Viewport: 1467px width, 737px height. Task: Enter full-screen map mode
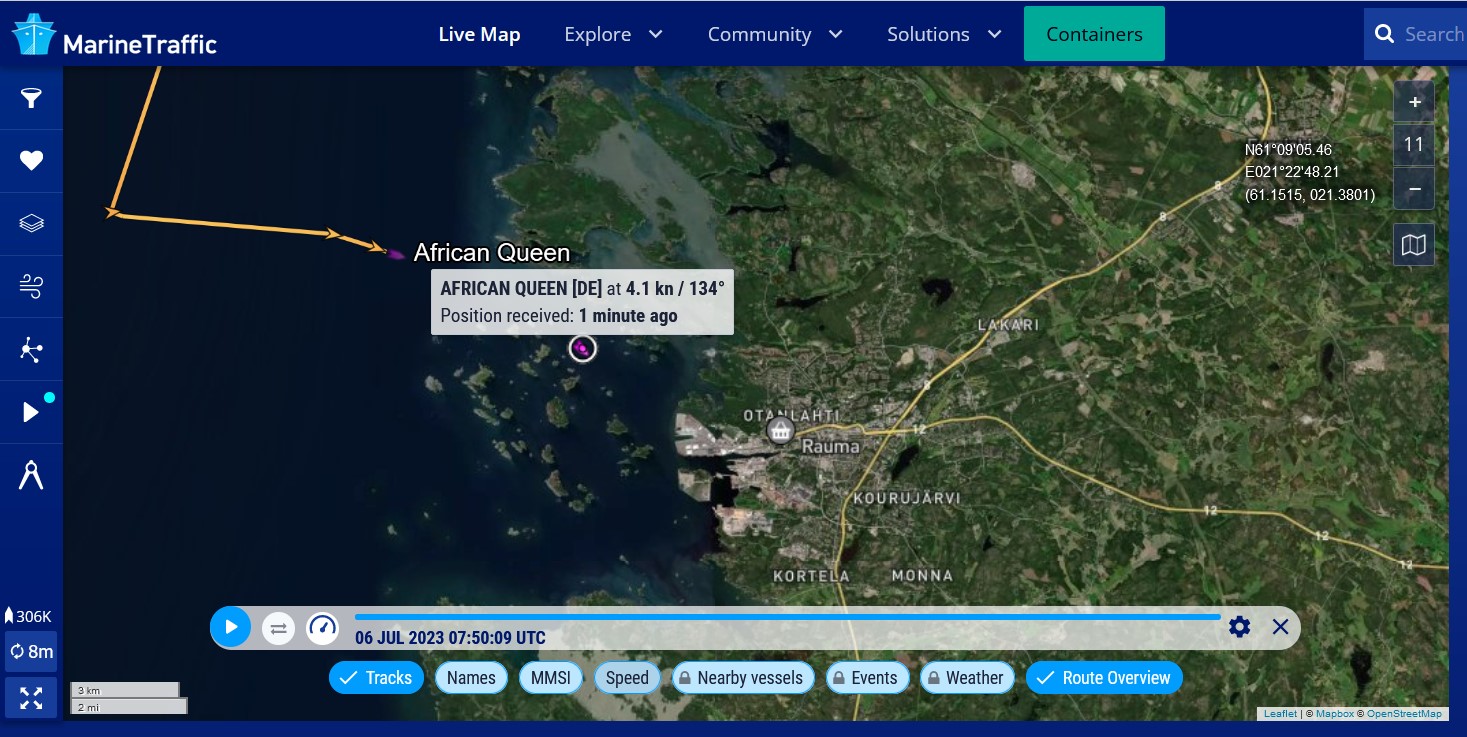tap(31, 698)
